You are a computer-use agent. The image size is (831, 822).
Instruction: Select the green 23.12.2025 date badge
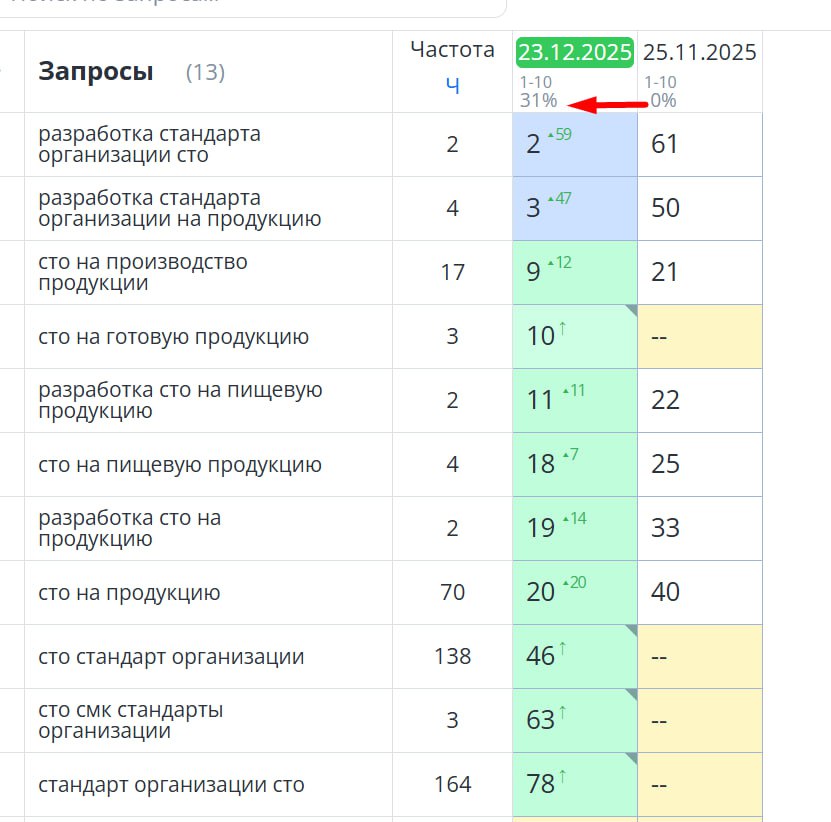tap(574, 52)
